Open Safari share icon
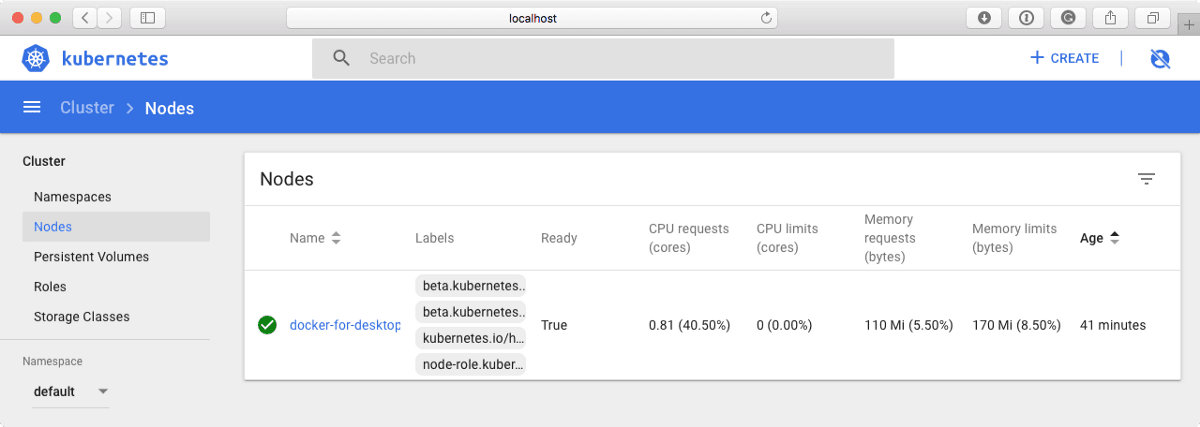 (1110, 18)
